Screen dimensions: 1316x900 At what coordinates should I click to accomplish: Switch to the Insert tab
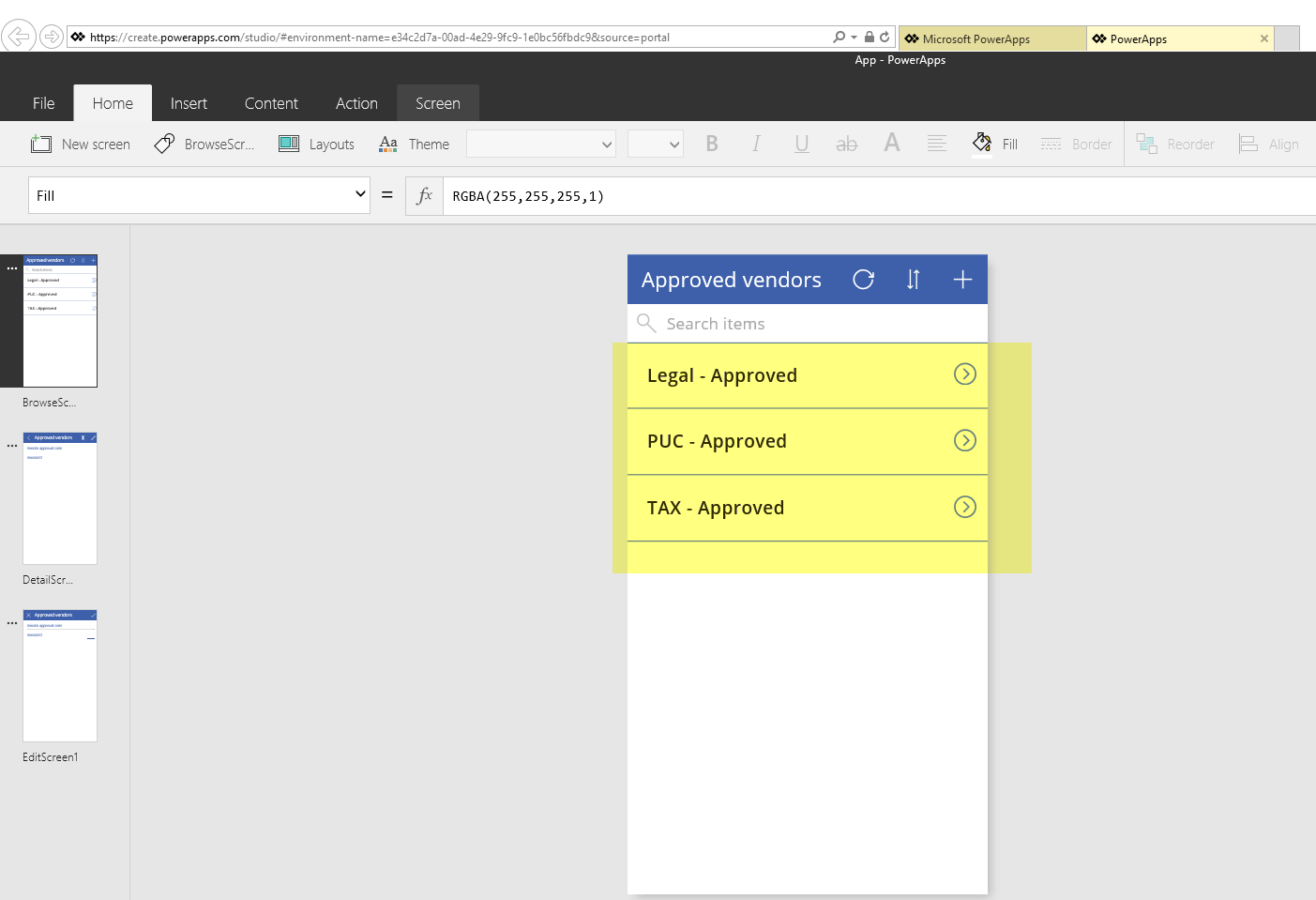pos(189,103)
